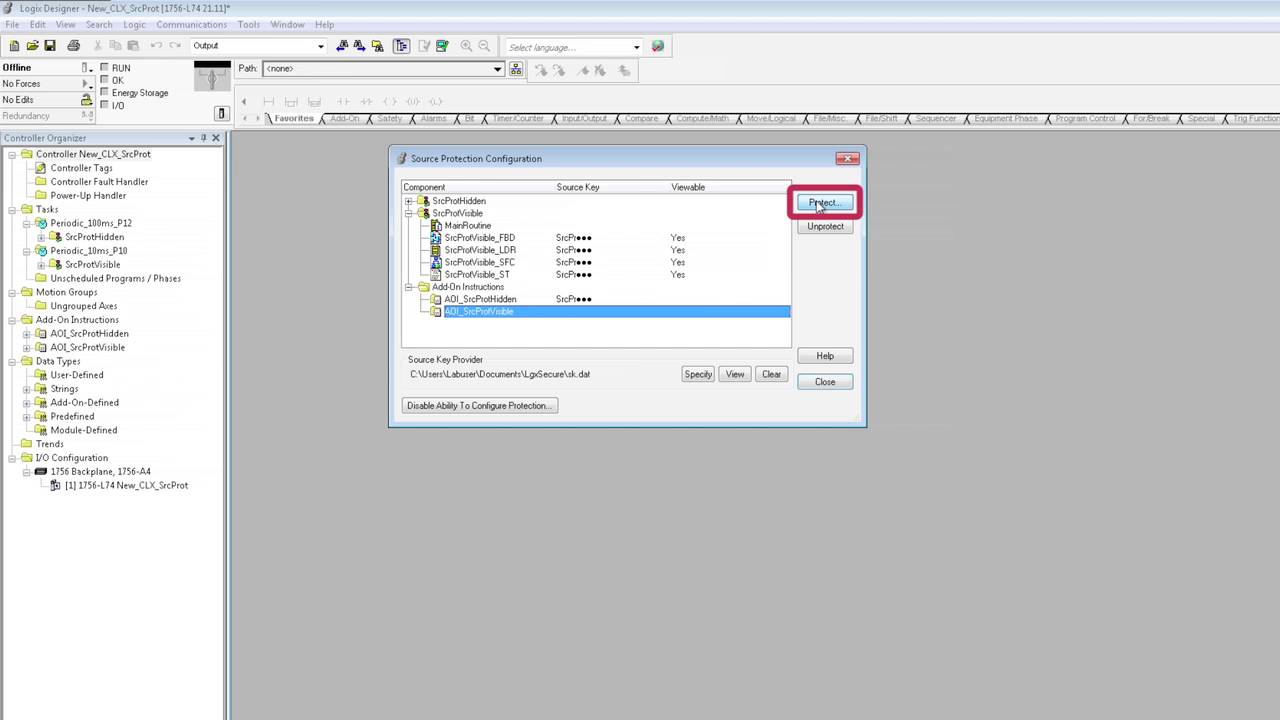Image resolution: width=1280 pixels, height=720 pixels.
Task: Toggle the RUN status checkbox
Action: point(105,67)
